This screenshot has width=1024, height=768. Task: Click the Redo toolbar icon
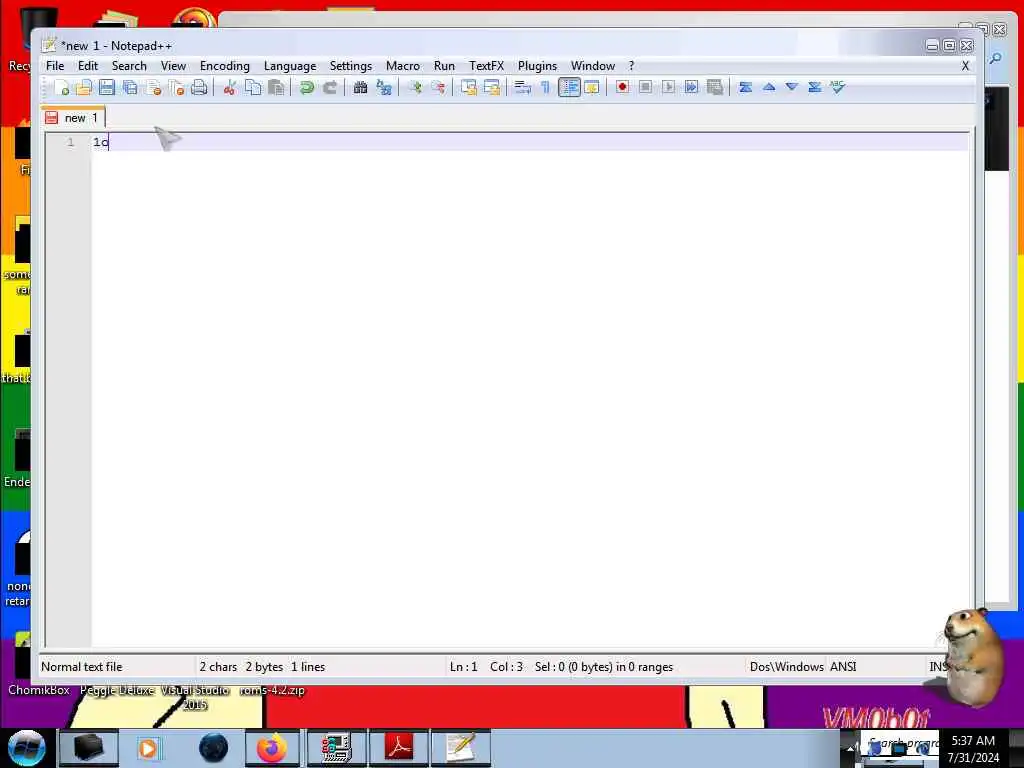330,87
